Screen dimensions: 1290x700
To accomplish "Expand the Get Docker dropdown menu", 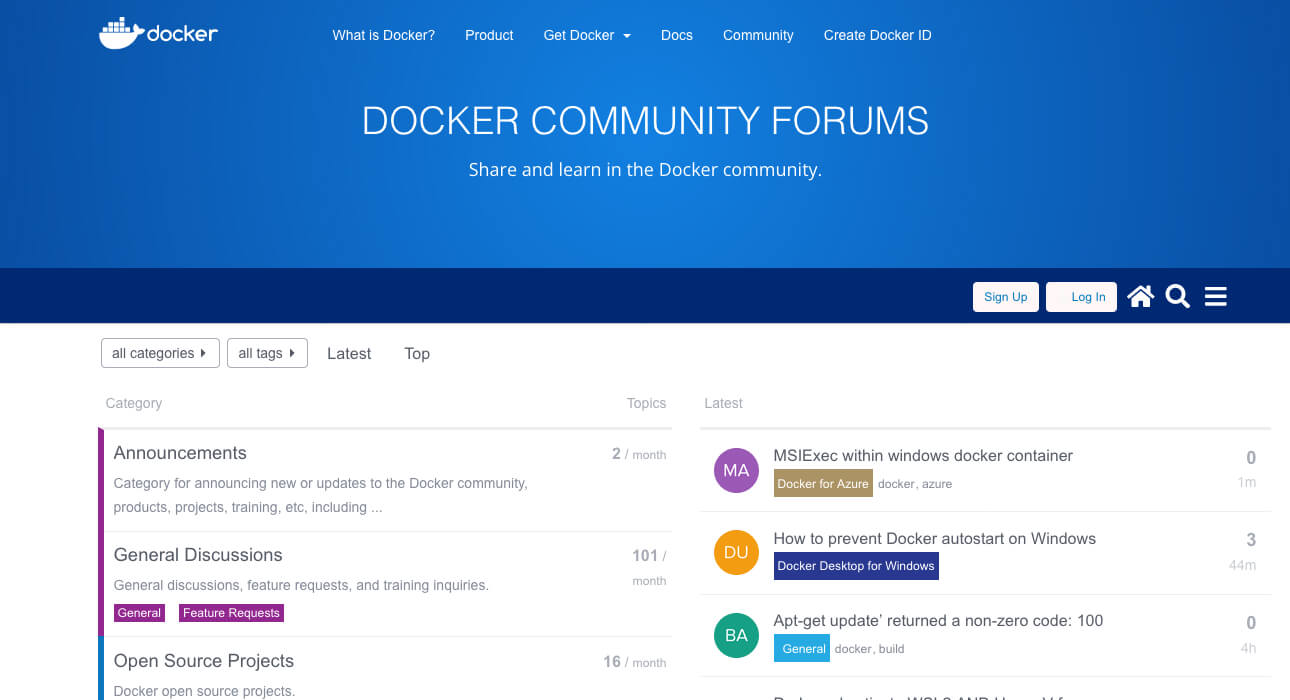I will 586,35.
